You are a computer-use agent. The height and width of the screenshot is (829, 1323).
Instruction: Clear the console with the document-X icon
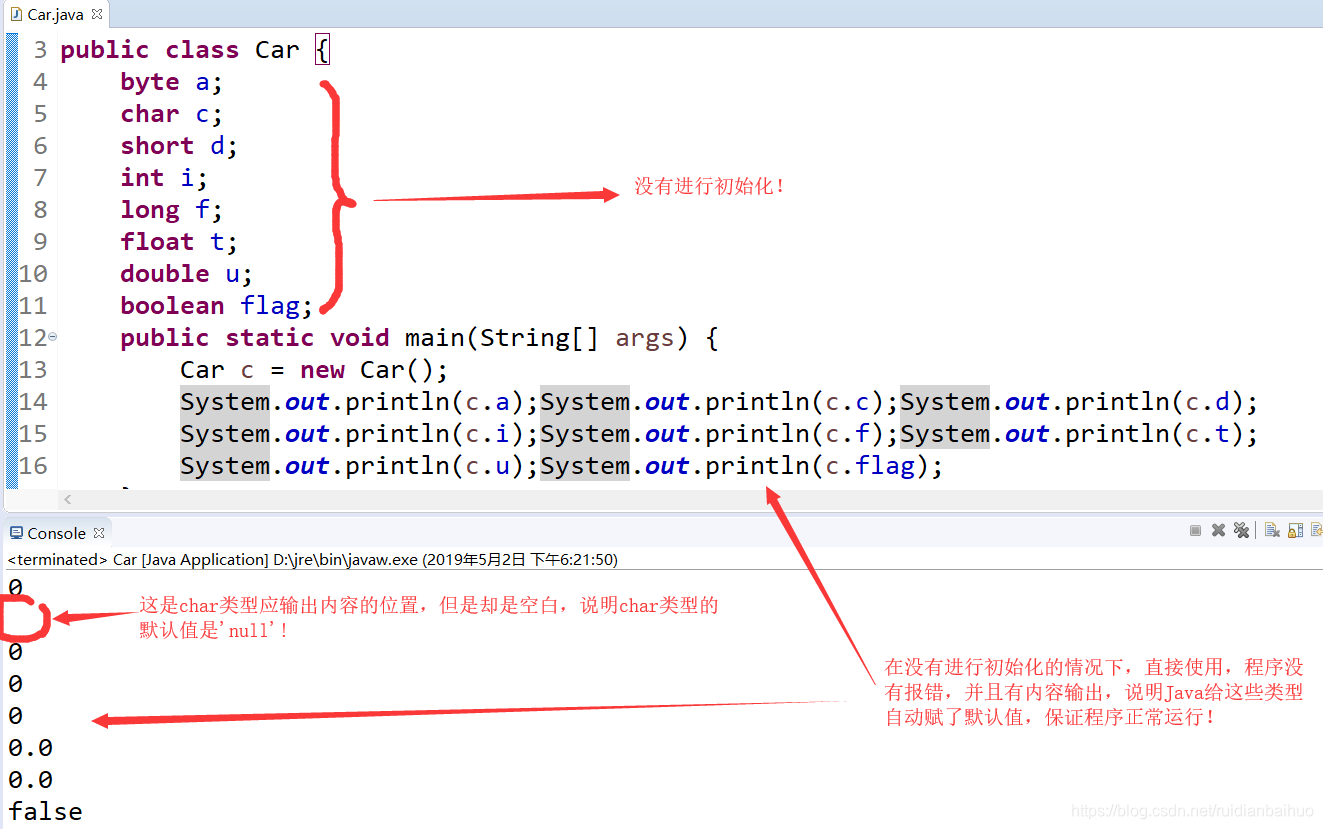1272,531
